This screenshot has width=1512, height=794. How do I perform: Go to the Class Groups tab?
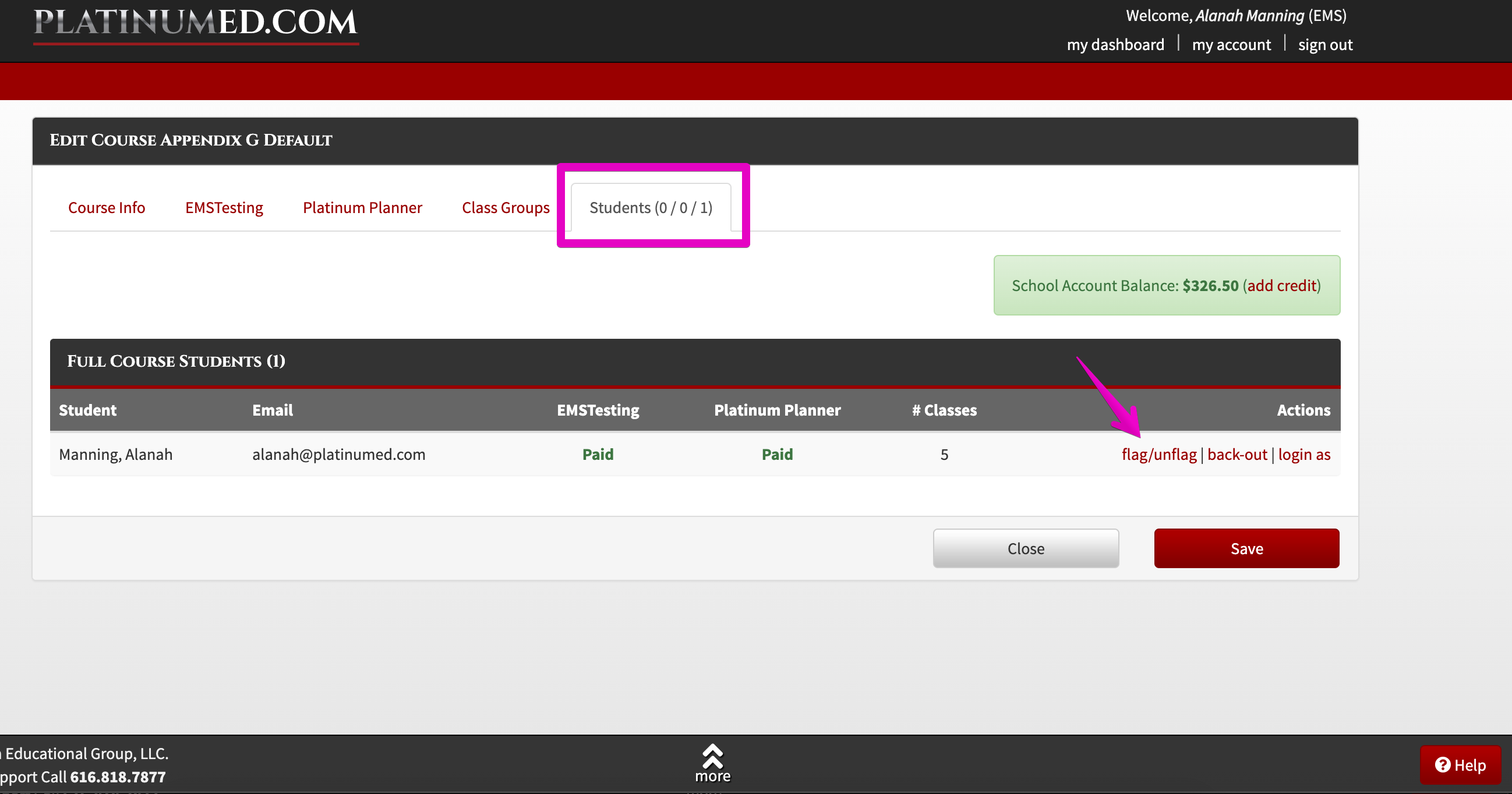point(506,207)
